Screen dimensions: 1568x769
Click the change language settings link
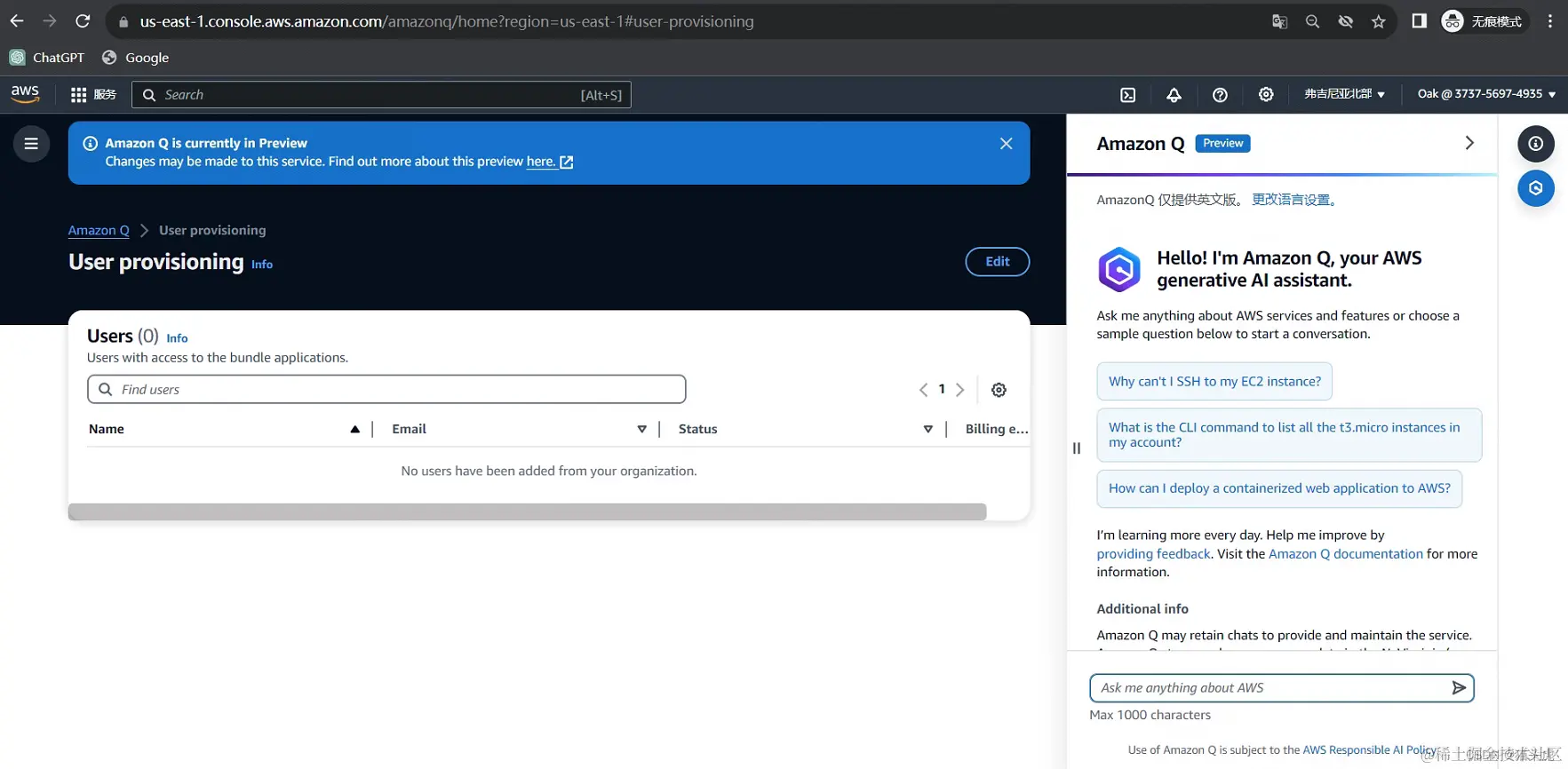click(x=1296, y=200)
